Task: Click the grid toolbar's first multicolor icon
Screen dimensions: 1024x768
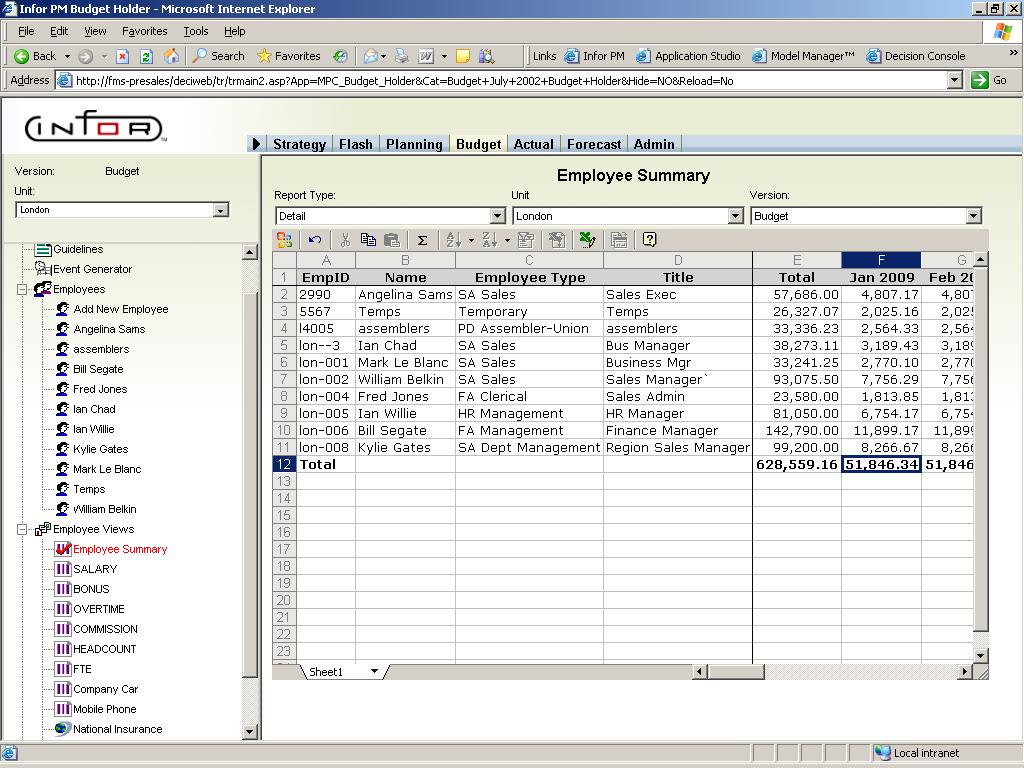Action: tap(285, 240)
